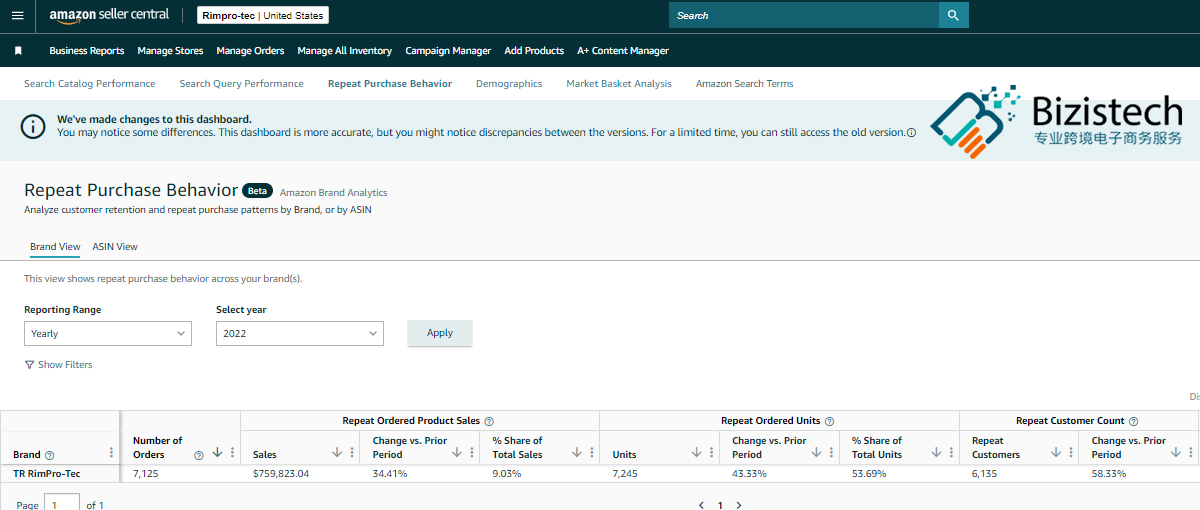Sort by Sales column arrow

tap(337, 453)
